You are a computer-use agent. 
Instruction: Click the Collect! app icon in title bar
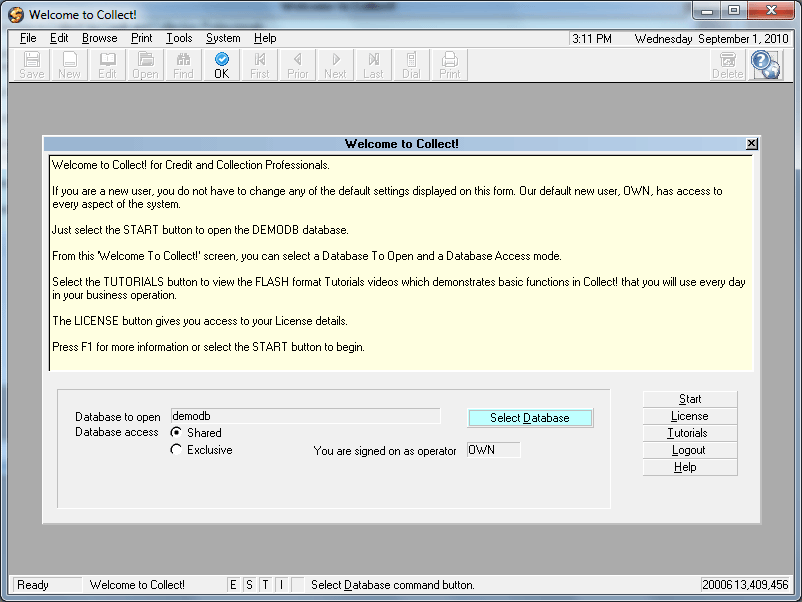pos(16,15)
